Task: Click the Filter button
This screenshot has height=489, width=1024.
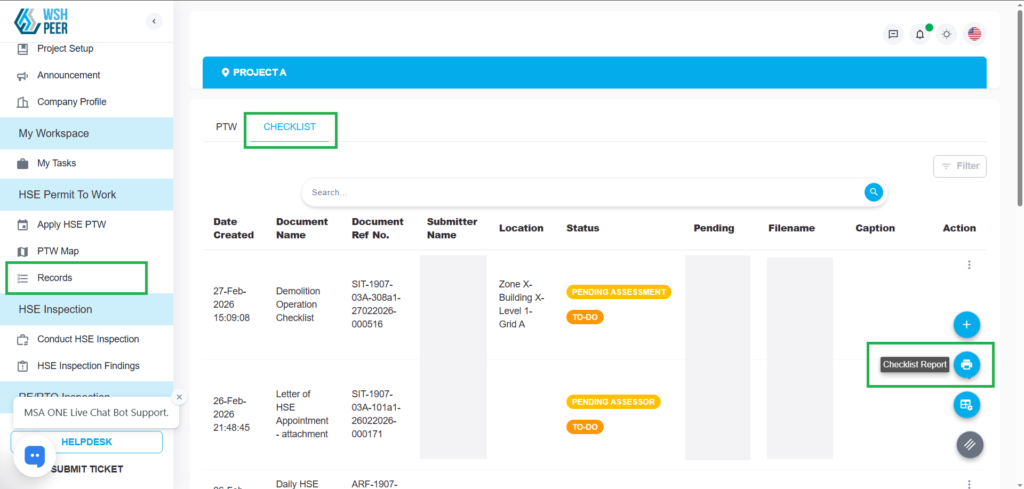Action: 959,166
